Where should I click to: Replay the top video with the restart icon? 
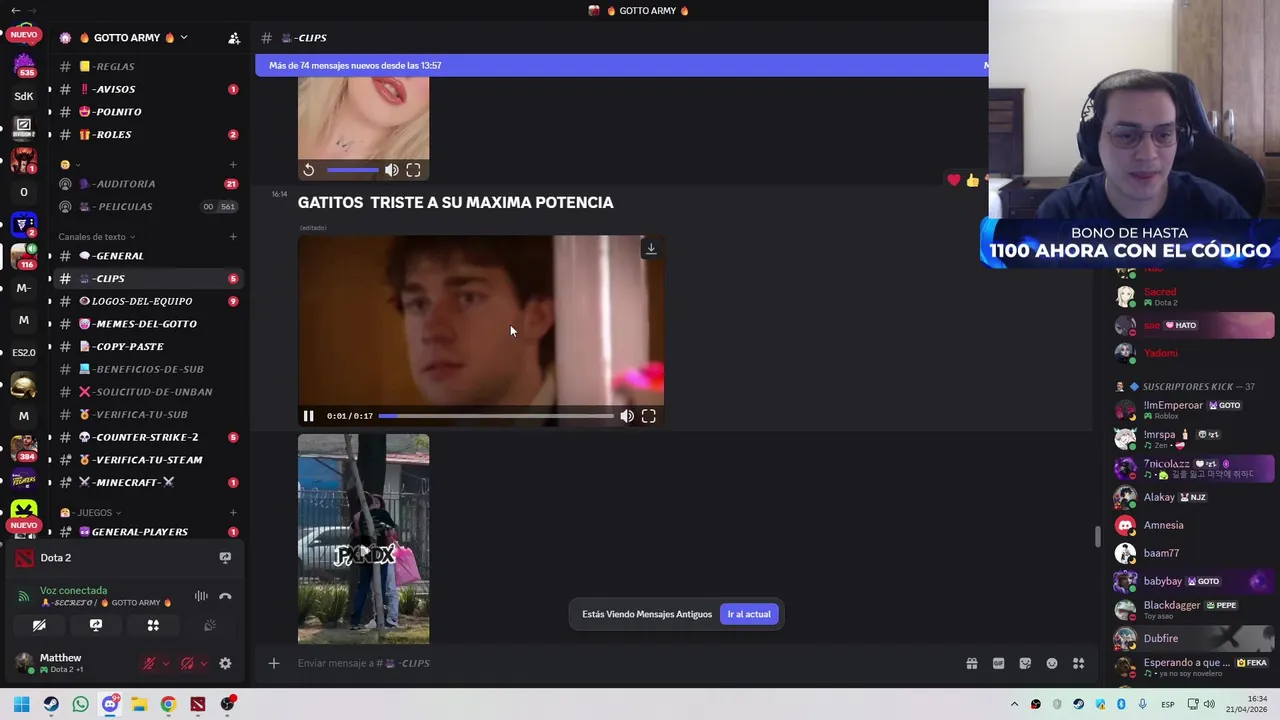click(309, 170)
